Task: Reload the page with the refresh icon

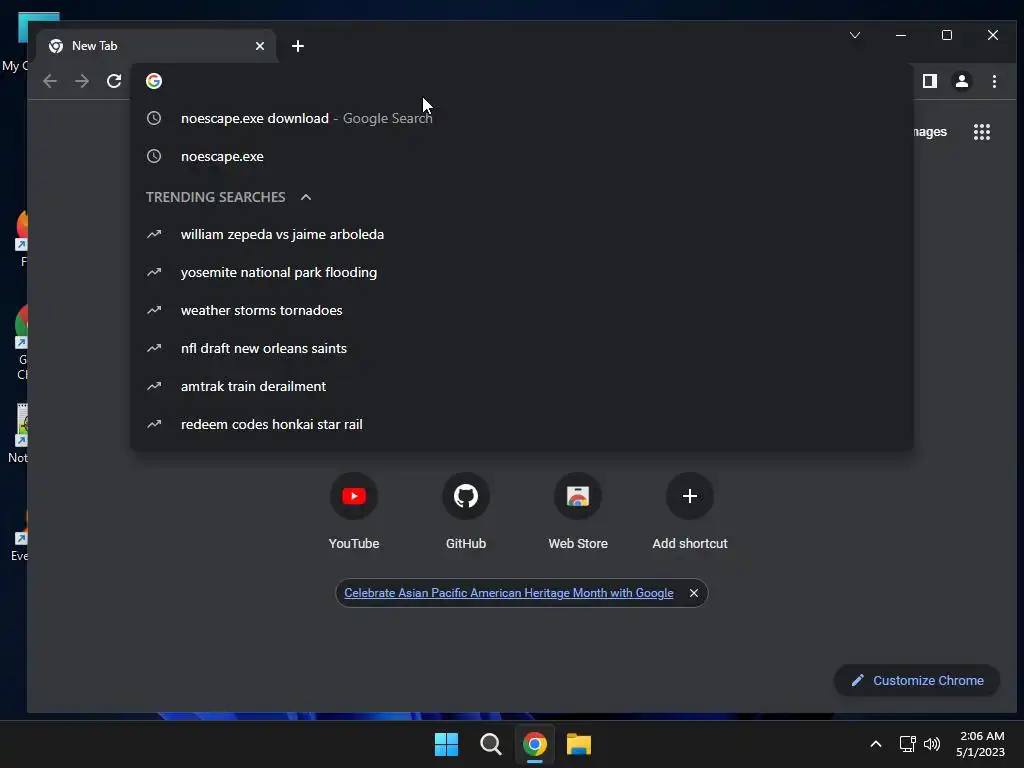Action: [114, 81]
